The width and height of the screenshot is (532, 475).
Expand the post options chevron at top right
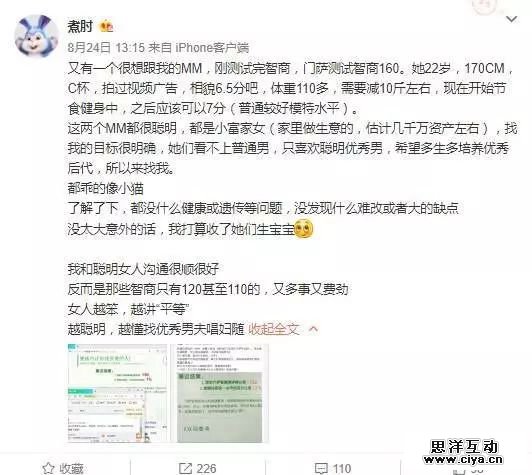[x=511, y=19]
